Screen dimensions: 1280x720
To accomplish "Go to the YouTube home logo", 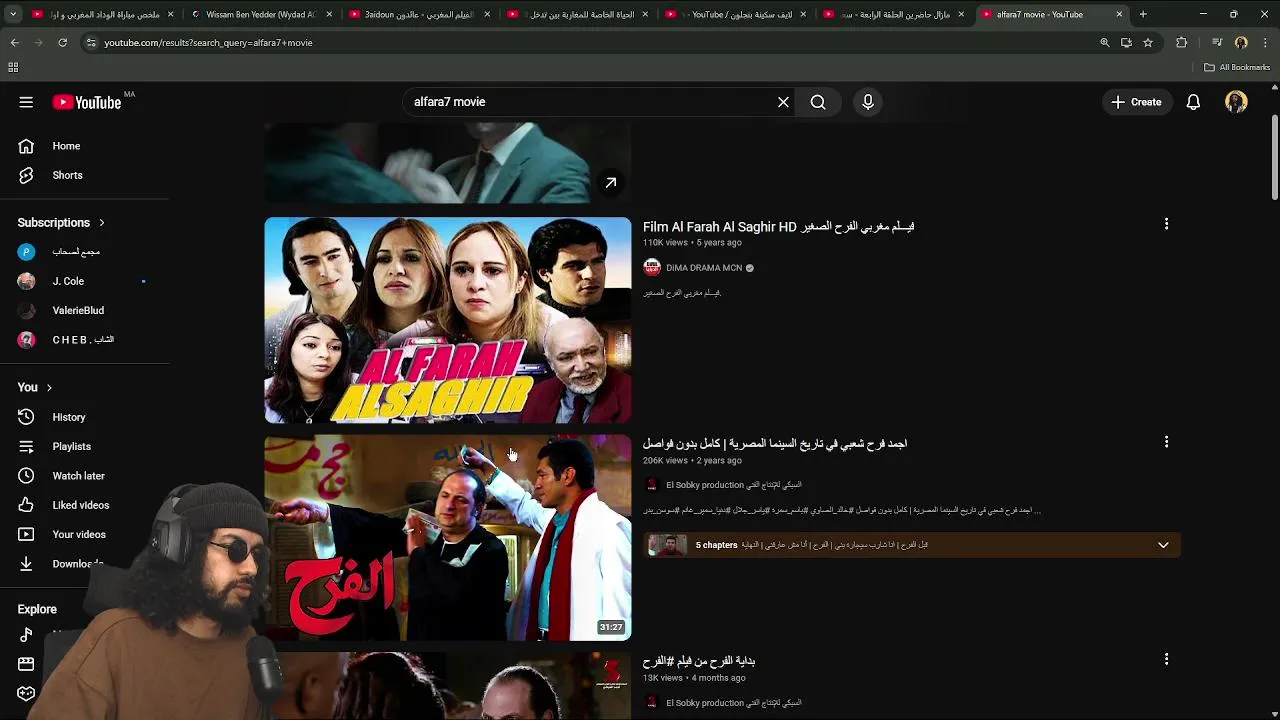I will 87,102.
